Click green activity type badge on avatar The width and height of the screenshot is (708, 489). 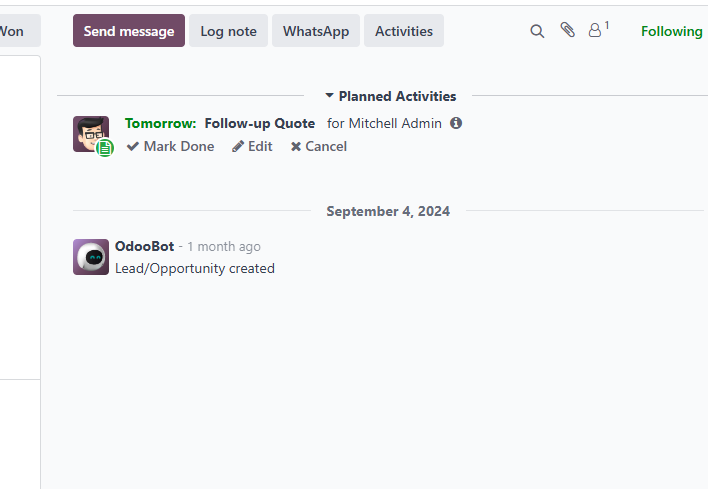pos(105,148)
